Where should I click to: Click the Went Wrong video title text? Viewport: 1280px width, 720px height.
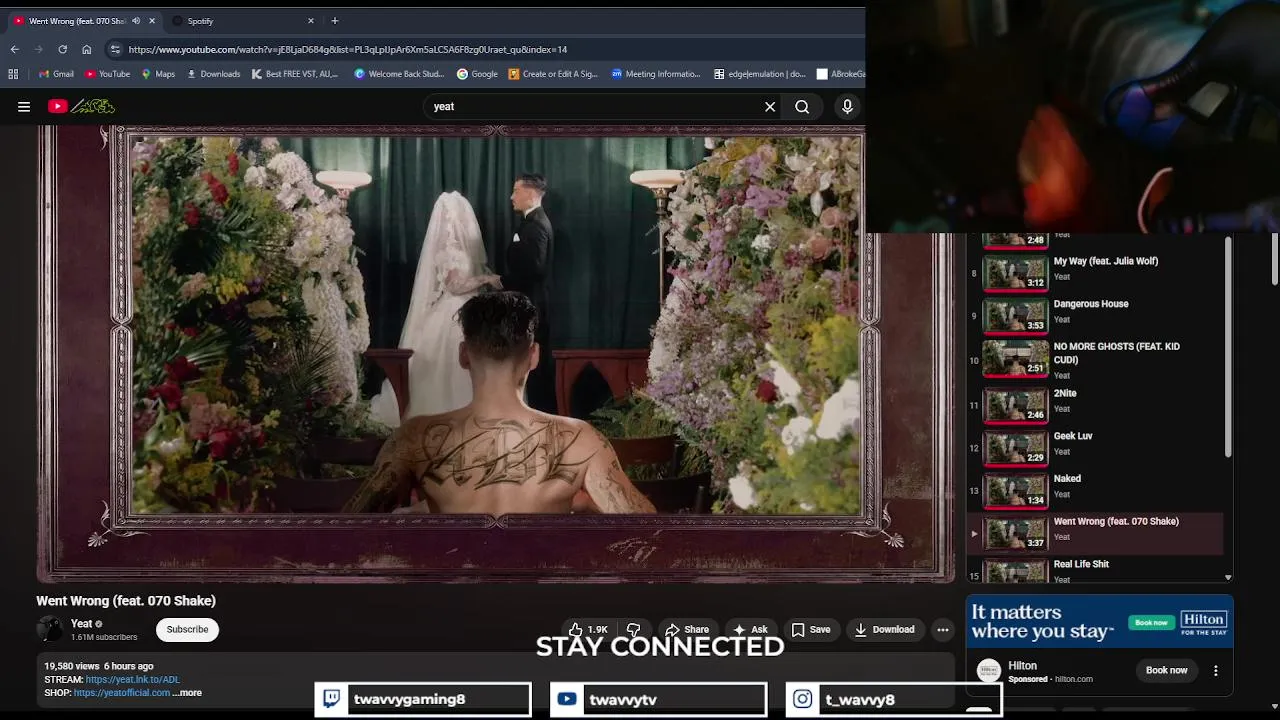point(126,601)
